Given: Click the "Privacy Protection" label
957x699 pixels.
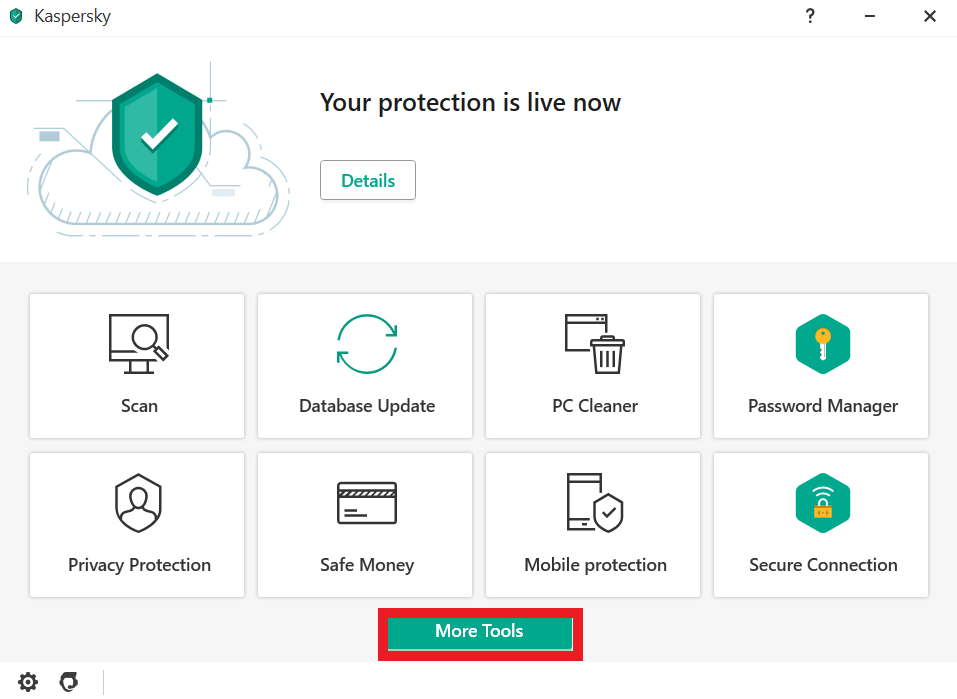Looking at the screenshot, I should tap(139, 565).
